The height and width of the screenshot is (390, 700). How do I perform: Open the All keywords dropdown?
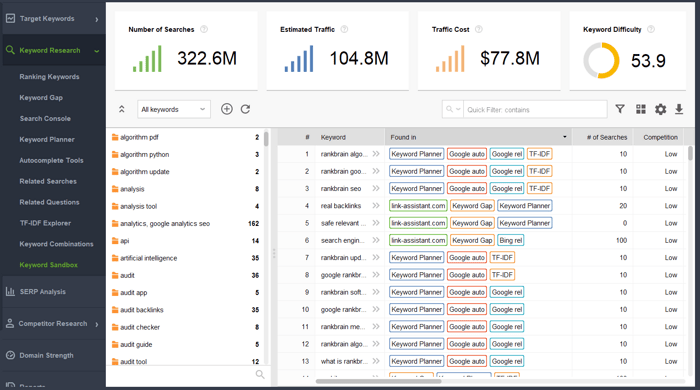174,109
